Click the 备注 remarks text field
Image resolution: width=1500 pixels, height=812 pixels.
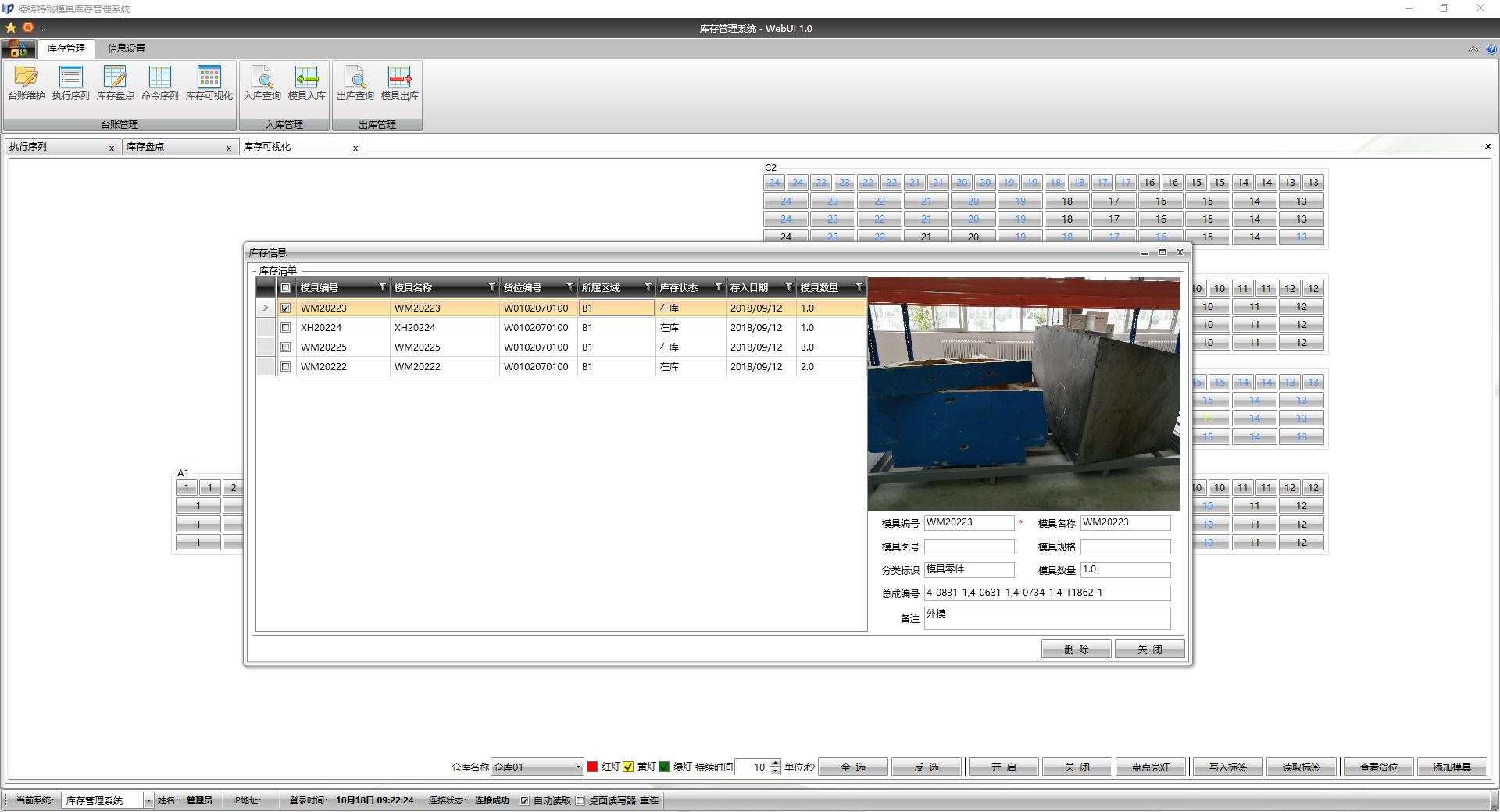[1046, 618]
